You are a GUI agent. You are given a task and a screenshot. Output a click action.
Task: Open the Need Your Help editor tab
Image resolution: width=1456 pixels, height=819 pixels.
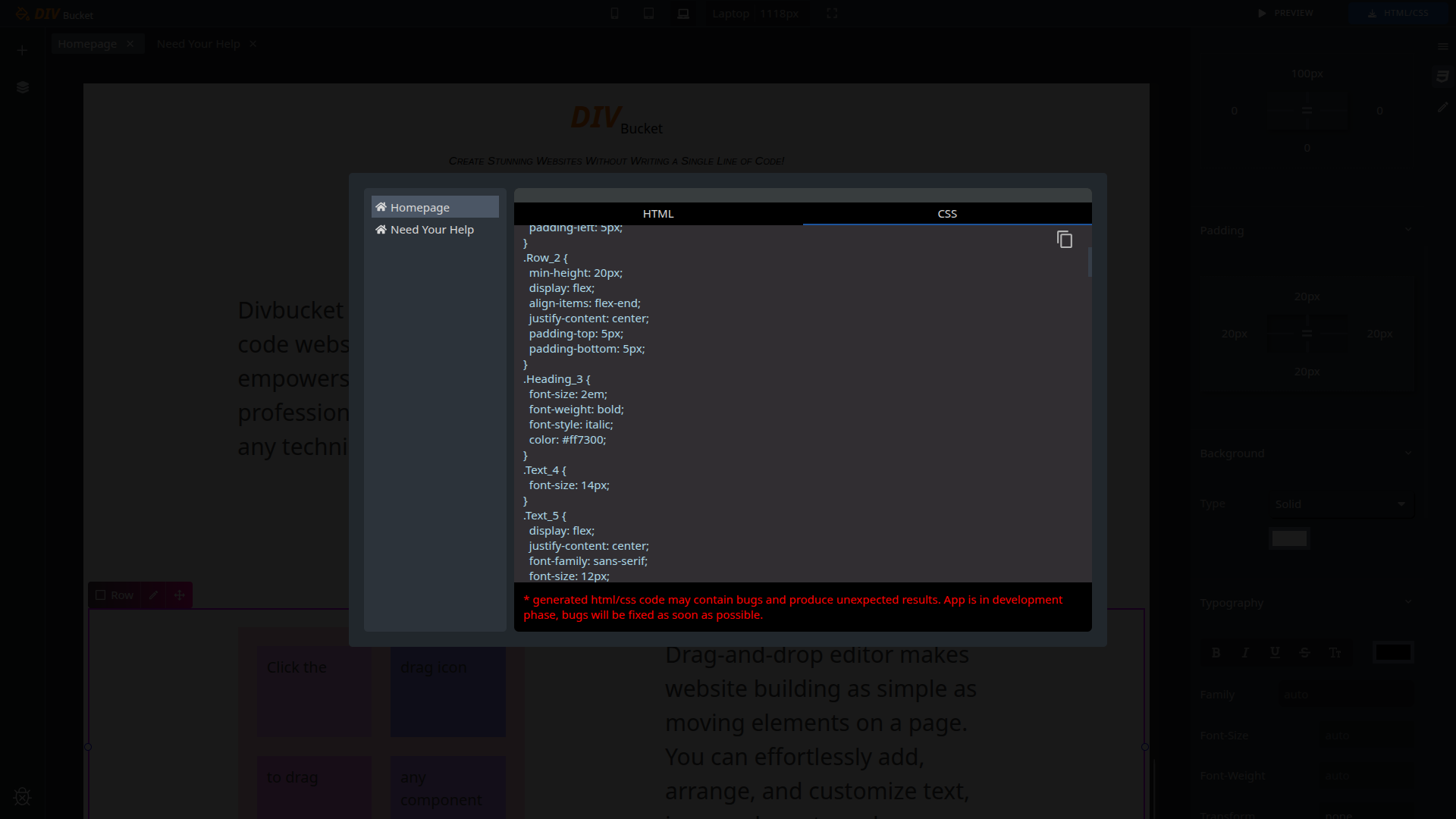198,44
